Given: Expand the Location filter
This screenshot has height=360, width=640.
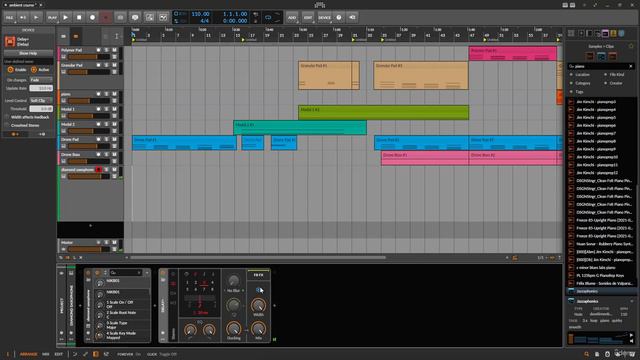Looking at the screenshot, I should 582,75.
